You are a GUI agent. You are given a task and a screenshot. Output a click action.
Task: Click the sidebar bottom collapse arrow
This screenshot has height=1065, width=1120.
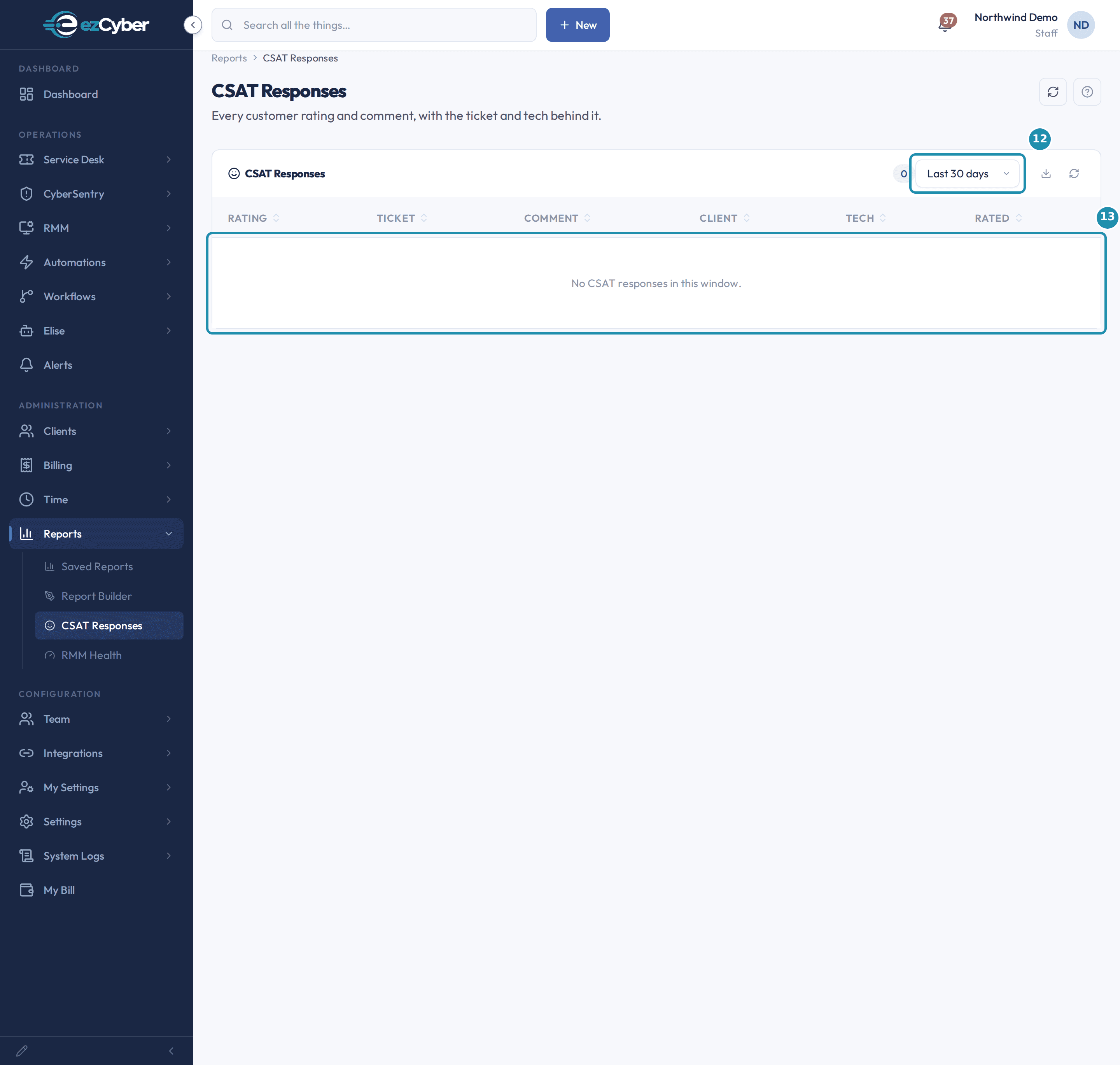tap(171, 1051)
